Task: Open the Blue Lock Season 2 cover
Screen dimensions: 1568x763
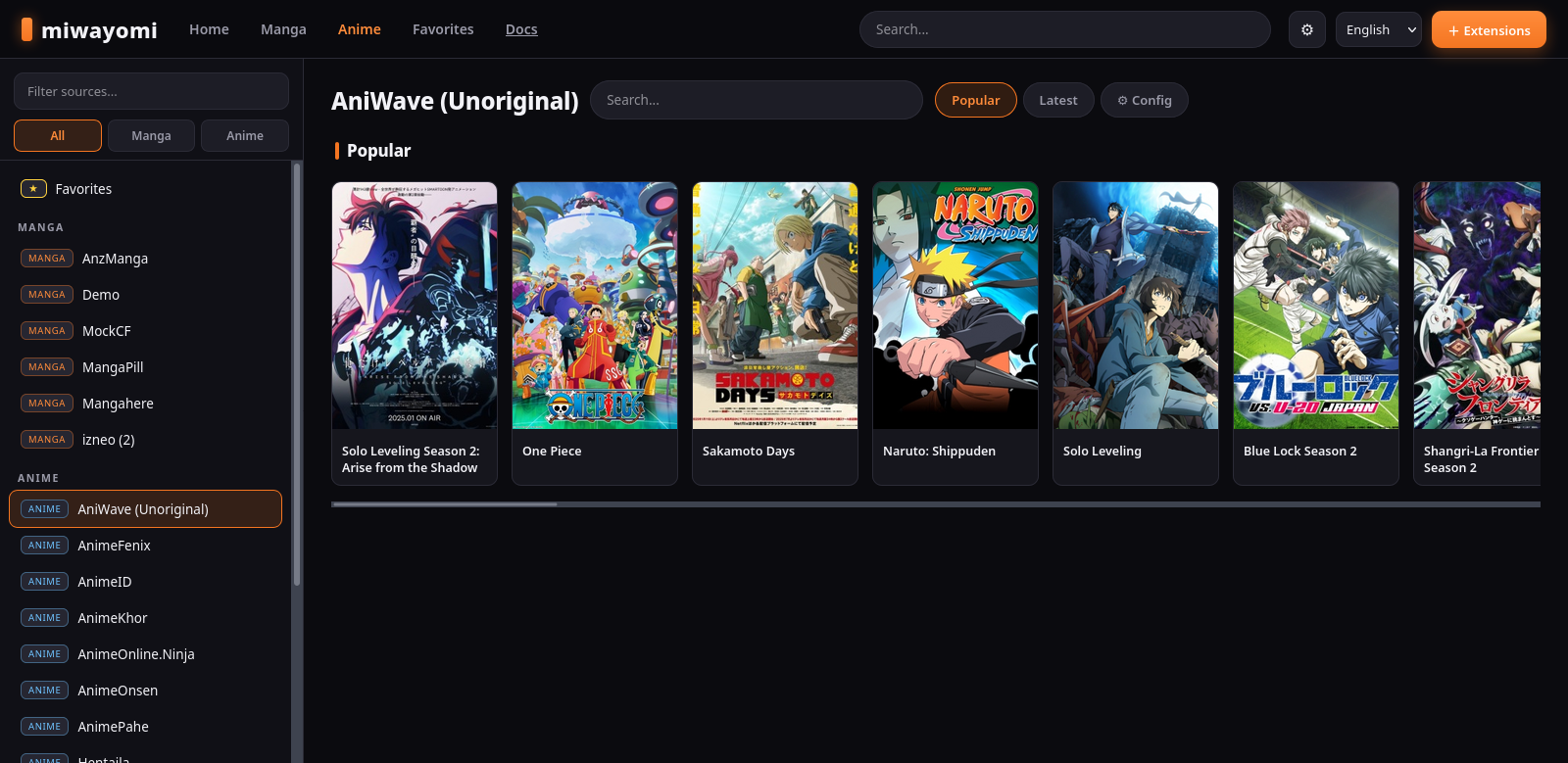Action: 1316,306
